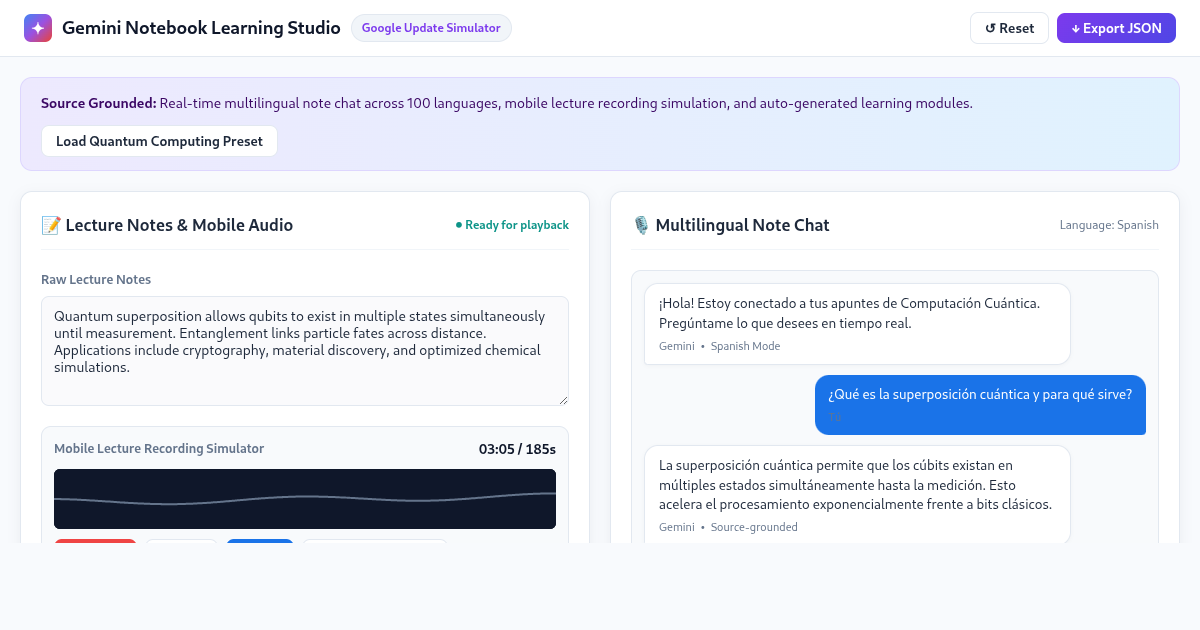Click the 'Gemini • Source-grounded' caption
This screenshot has width=1200, height=630.
click(728, 527)
